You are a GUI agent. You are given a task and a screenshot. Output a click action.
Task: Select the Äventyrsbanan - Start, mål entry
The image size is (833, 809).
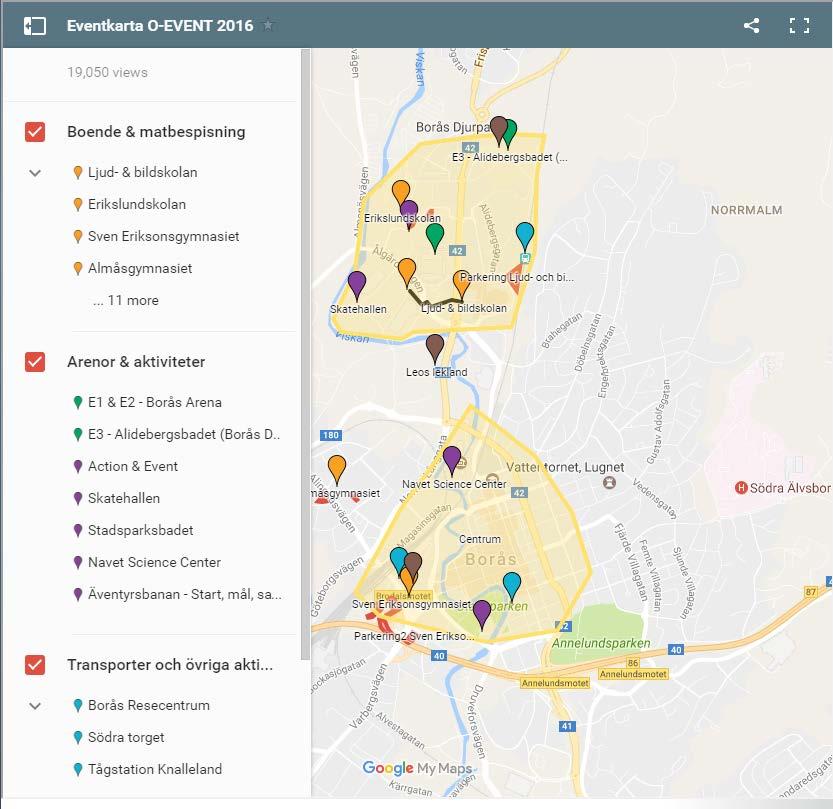pos(185,594)
